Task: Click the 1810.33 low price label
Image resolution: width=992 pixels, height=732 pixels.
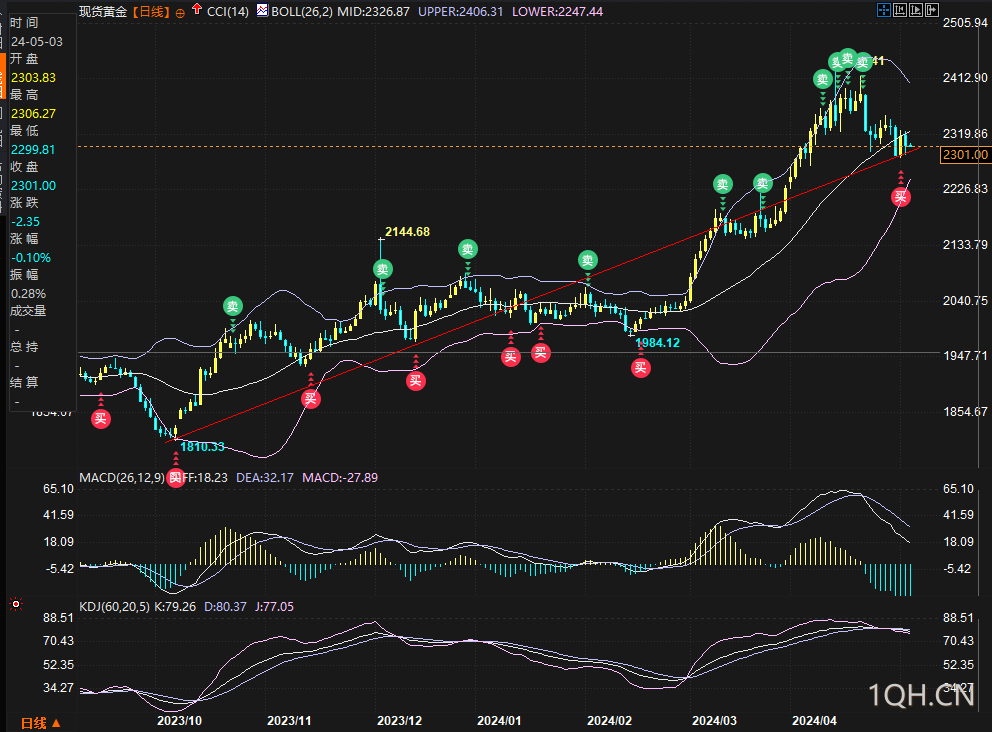Action: [202, 447]
